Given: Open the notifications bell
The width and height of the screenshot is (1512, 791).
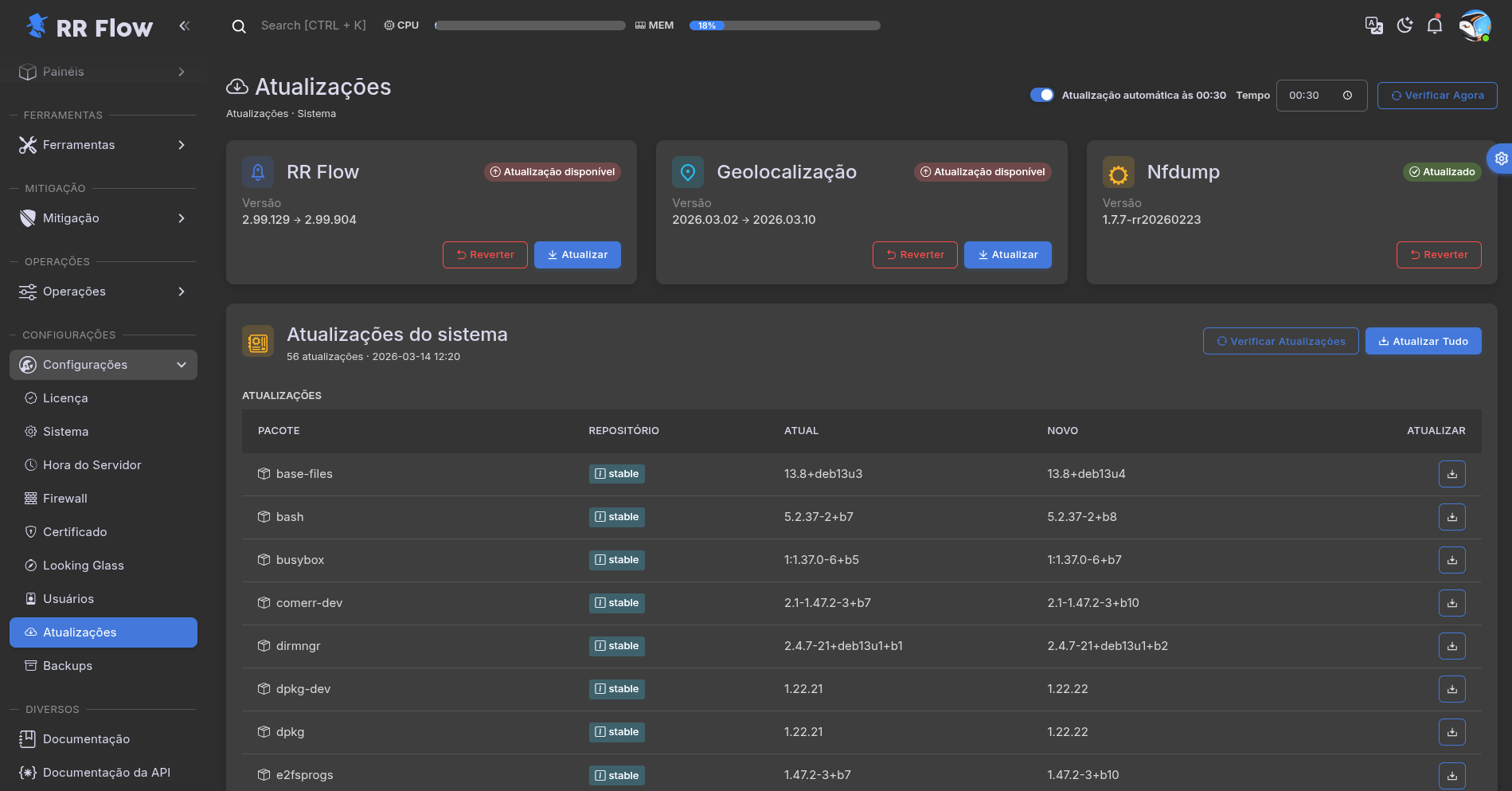Looking at the screenshot, I should [1435, 25].
